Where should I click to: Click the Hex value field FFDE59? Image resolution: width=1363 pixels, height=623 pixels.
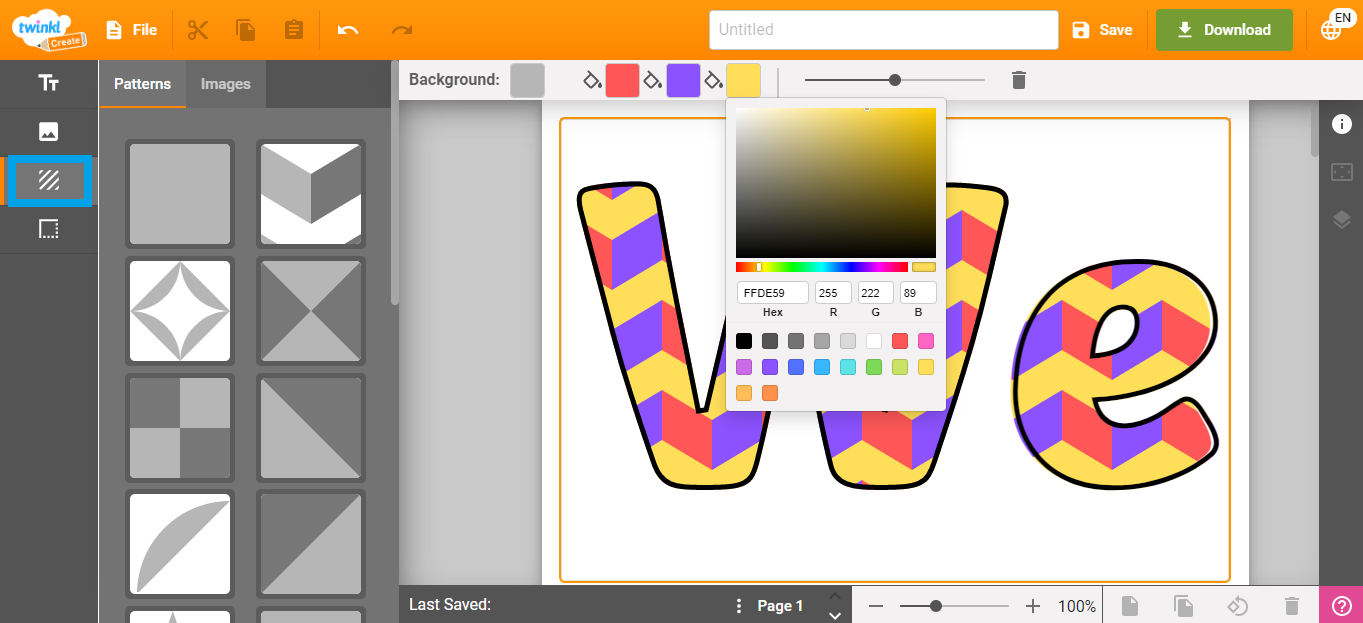coord(773,293)
